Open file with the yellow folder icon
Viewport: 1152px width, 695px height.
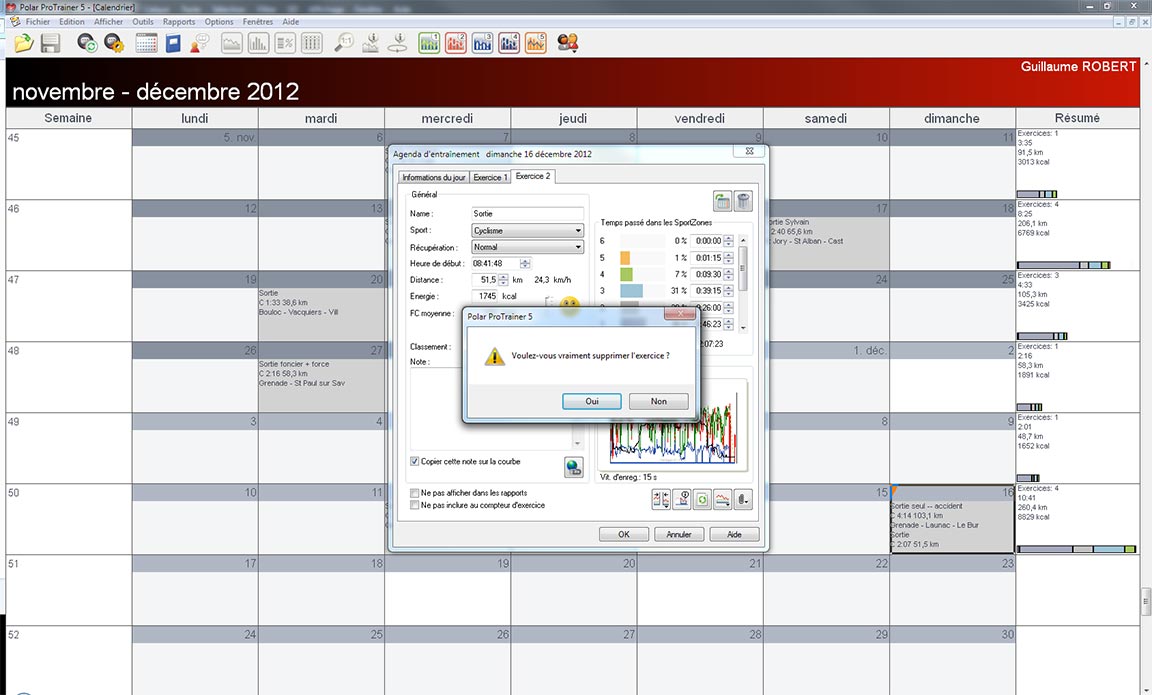point(24,43)
